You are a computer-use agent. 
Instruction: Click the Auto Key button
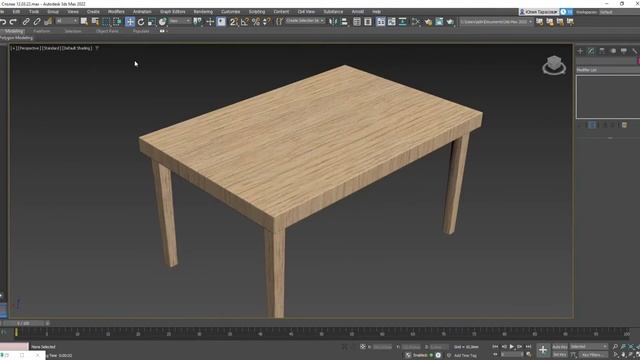[x=560, y=347]
